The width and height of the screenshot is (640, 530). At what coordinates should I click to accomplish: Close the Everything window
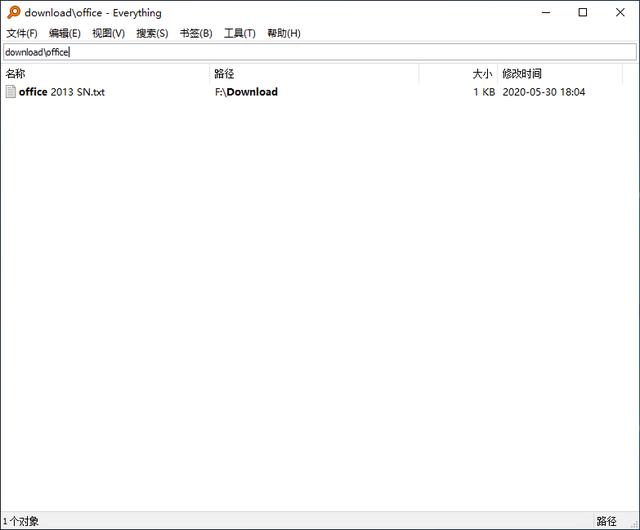click(620, 13)
